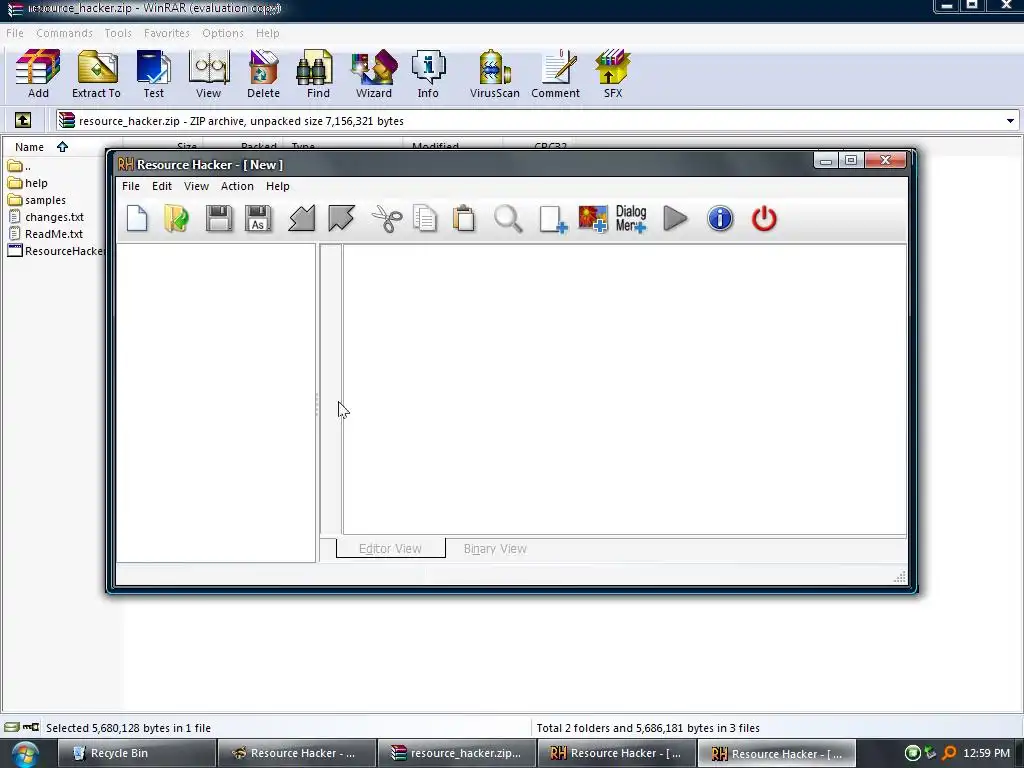Image resolution: width=1024 pixels, height=768 pixels.
Task: Open WinRAR Tools menu
Action: 118,33
